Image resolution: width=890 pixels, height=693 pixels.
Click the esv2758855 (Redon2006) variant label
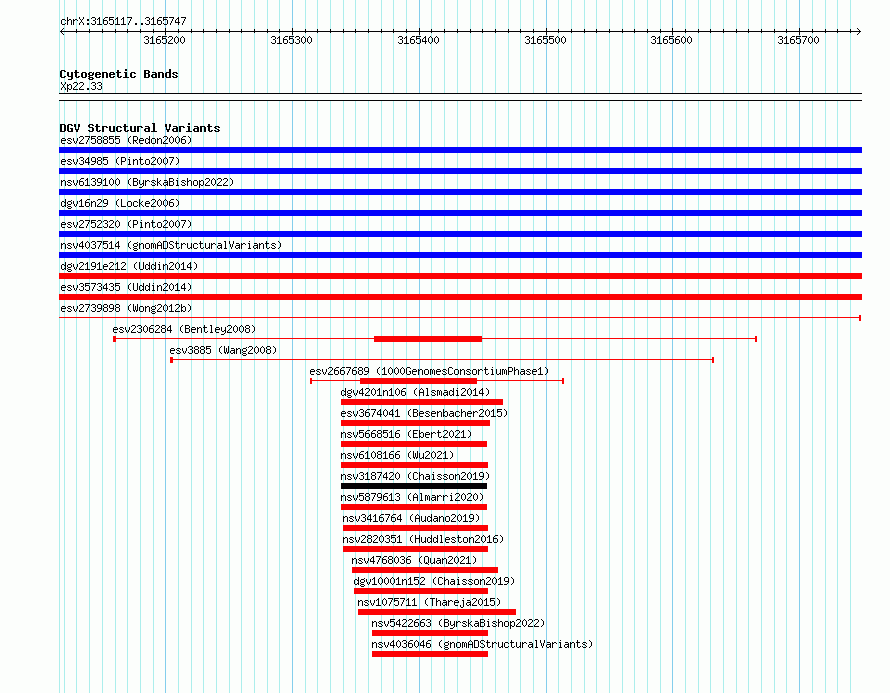tap(126, 140)
